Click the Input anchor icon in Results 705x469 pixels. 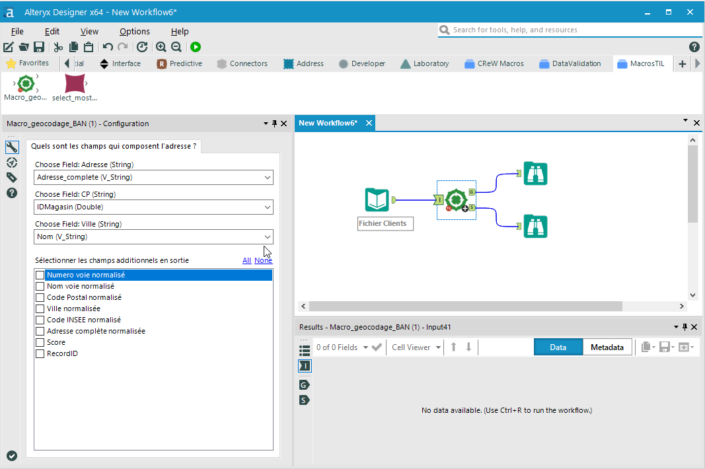304,366
